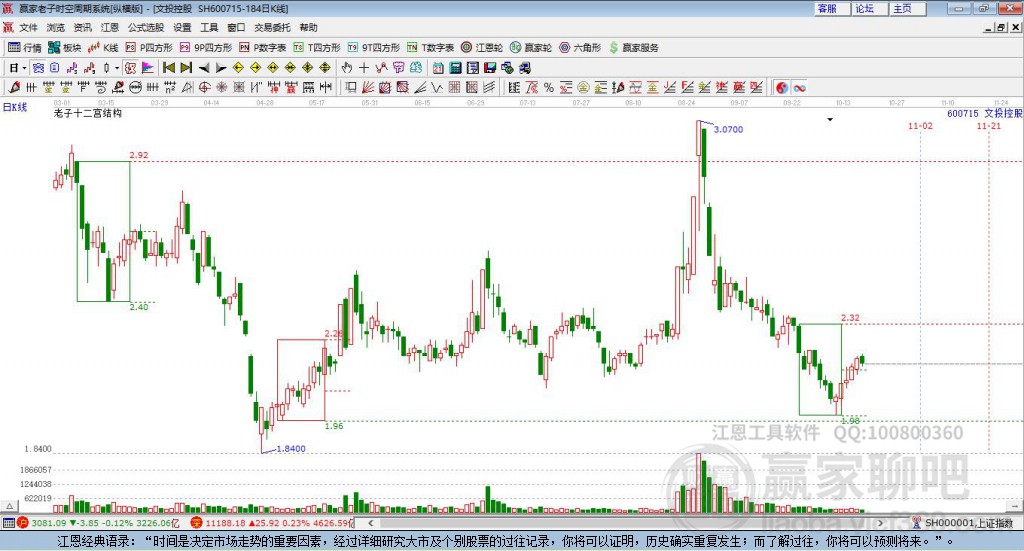1024x551 pixels.
Task: Select the hand pan tool
Action: 347,68
